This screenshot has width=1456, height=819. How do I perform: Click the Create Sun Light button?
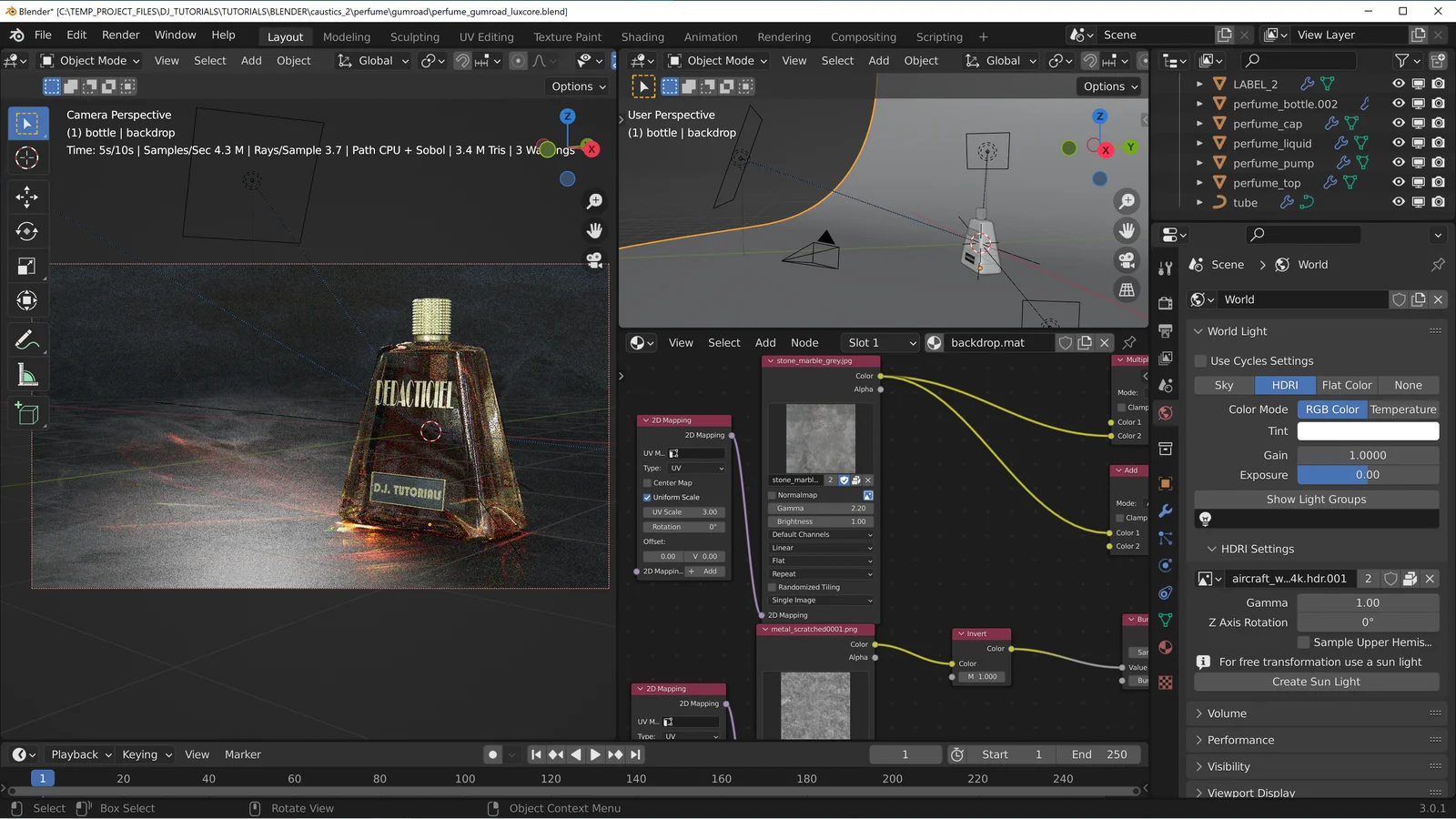click(x=1316, y=682)
